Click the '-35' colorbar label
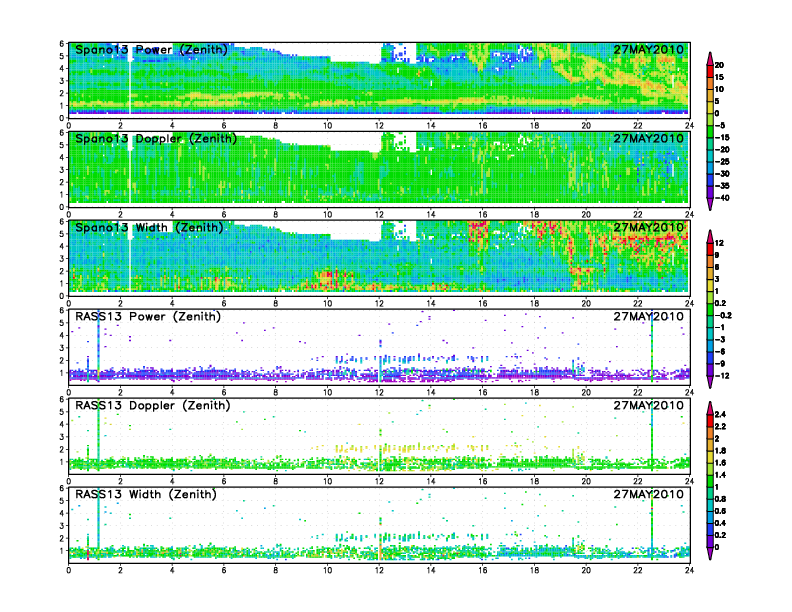The height and width of the screenshot is (612, 792). [x=722, y=186]
